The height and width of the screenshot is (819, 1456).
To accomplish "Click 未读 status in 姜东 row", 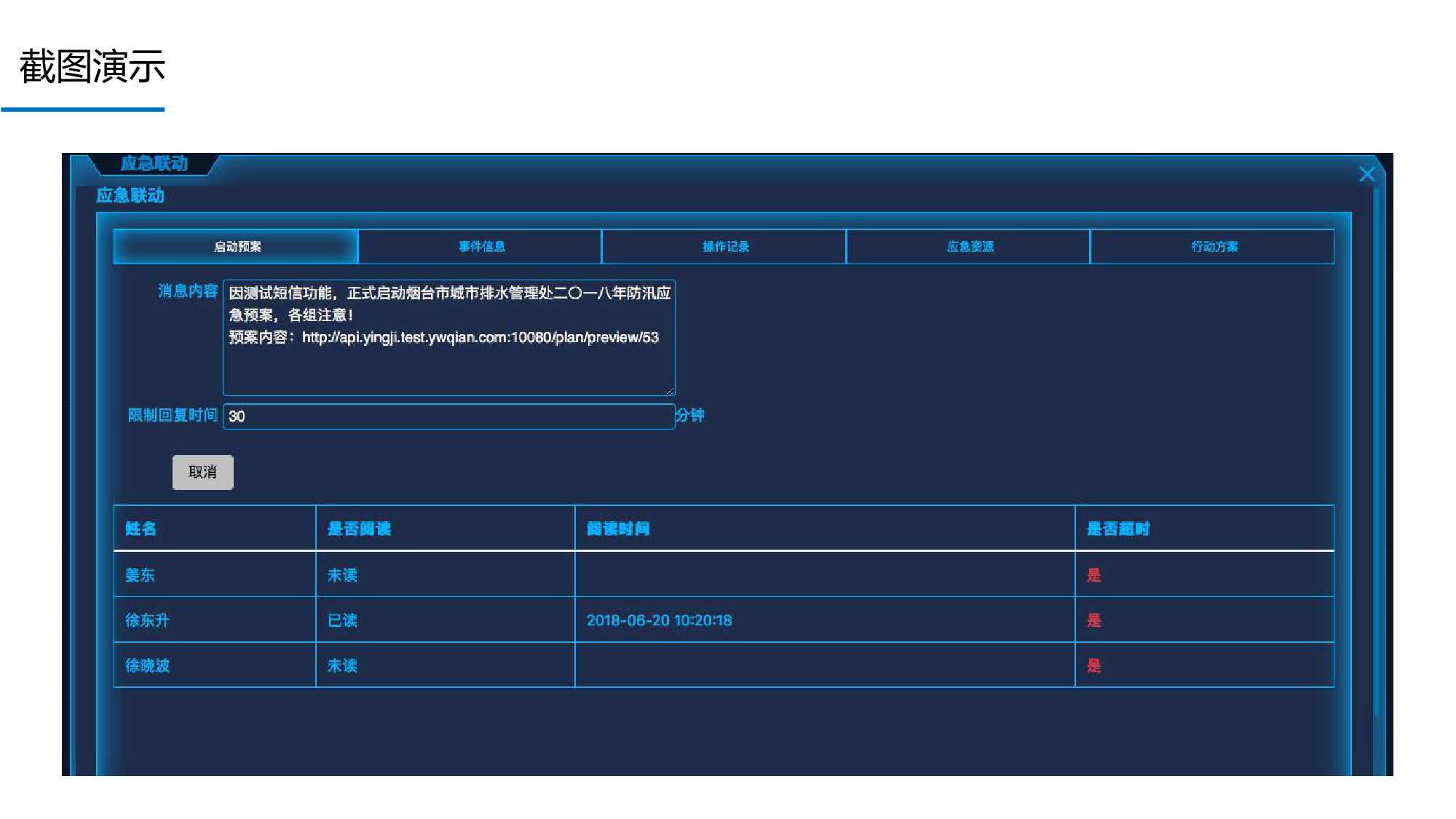I will 342,575.
